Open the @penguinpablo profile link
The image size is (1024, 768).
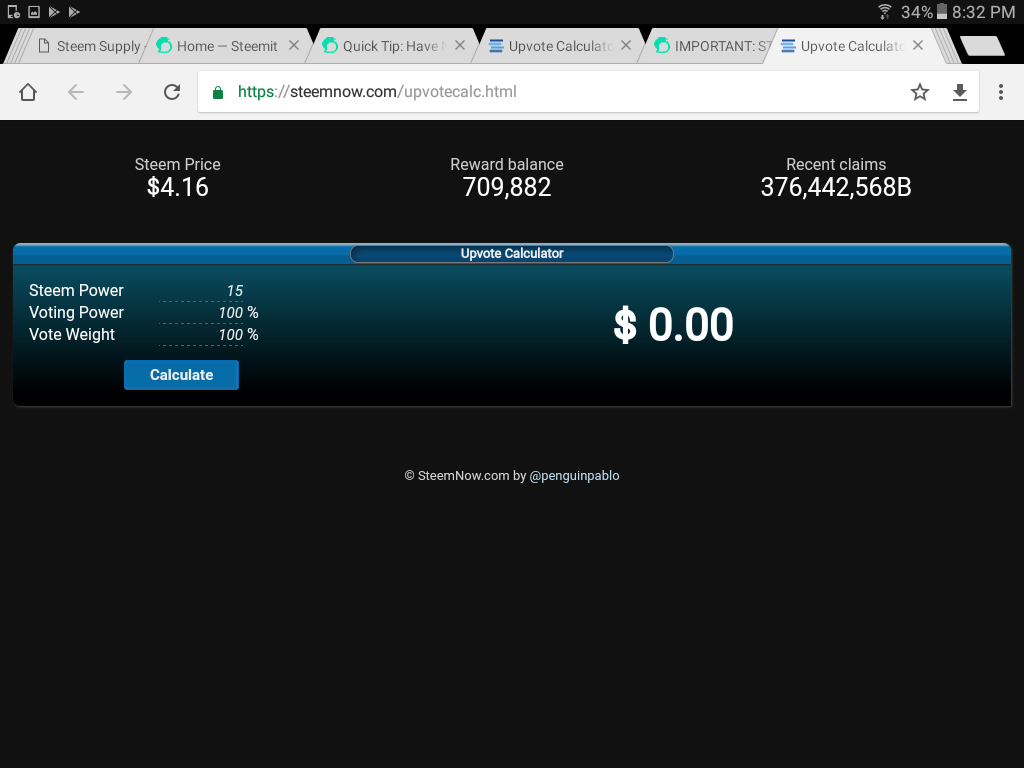coord(574,476)
